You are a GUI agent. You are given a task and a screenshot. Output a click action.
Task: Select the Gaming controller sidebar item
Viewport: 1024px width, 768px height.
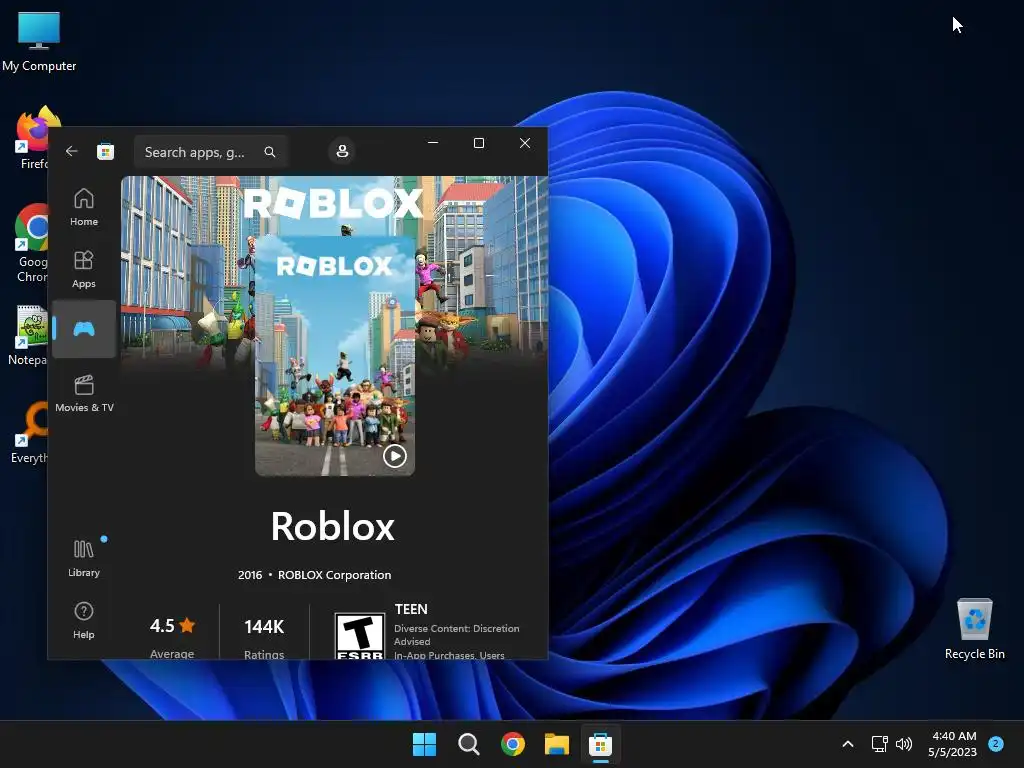click(x=84, y=329)
